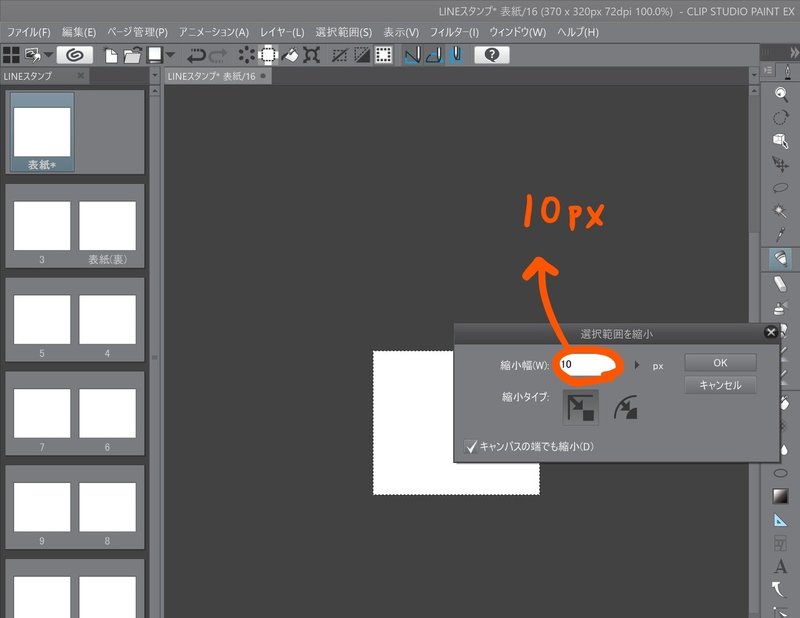Expand docked palettes with double chevron
The width and height of the screenshot is (800, 618).
794,52
